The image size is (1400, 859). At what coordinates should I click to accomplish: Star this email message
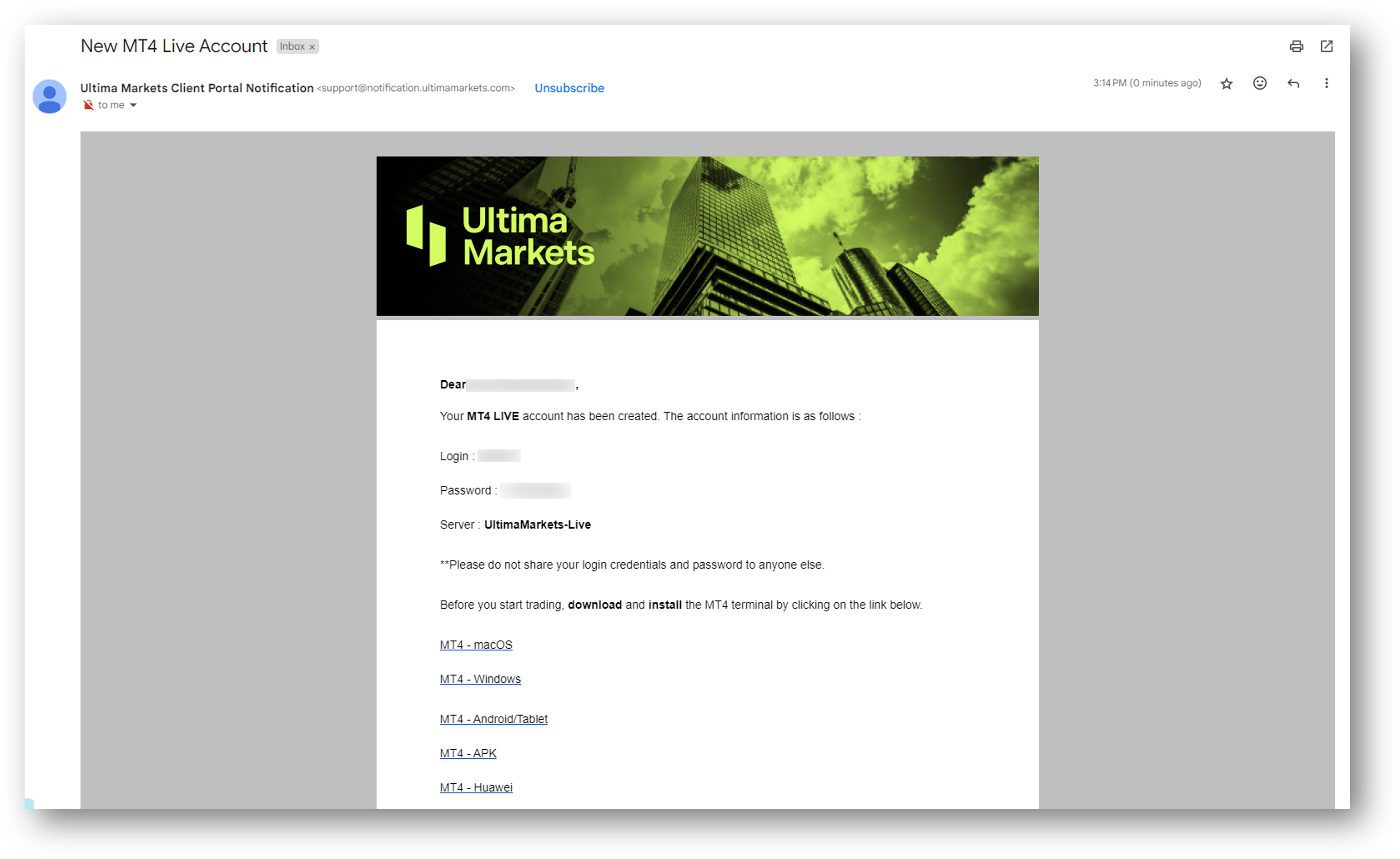[x=1226, y=84]
